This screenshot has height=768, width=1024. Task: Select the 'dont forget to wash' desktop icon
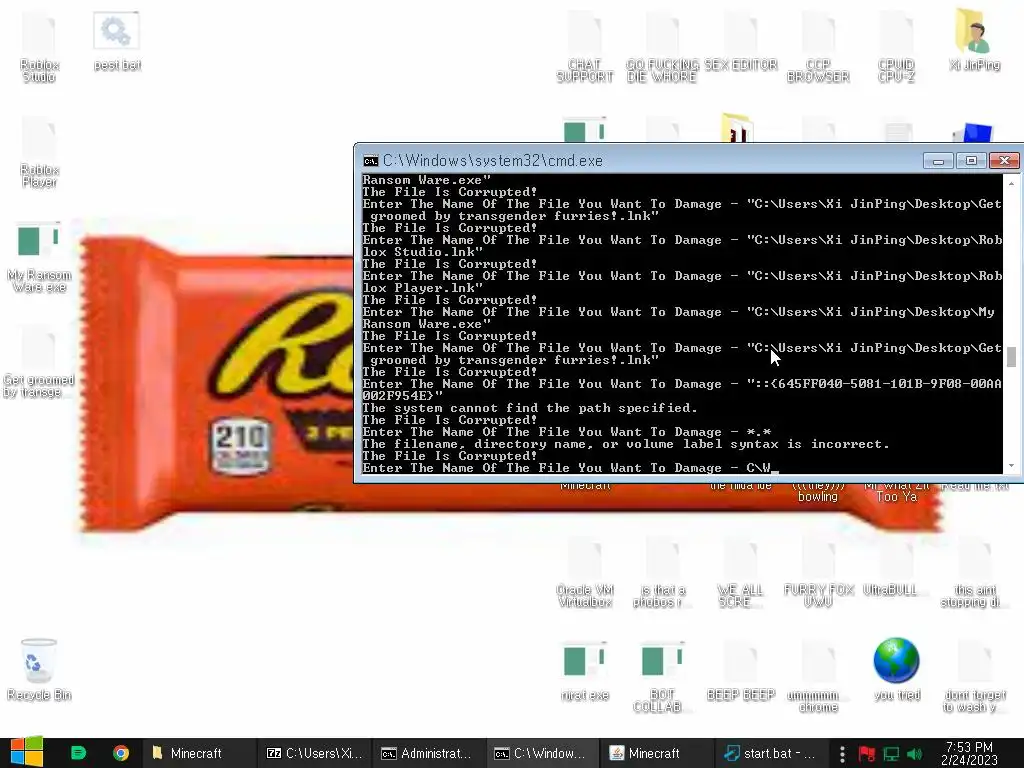point(974,677)
